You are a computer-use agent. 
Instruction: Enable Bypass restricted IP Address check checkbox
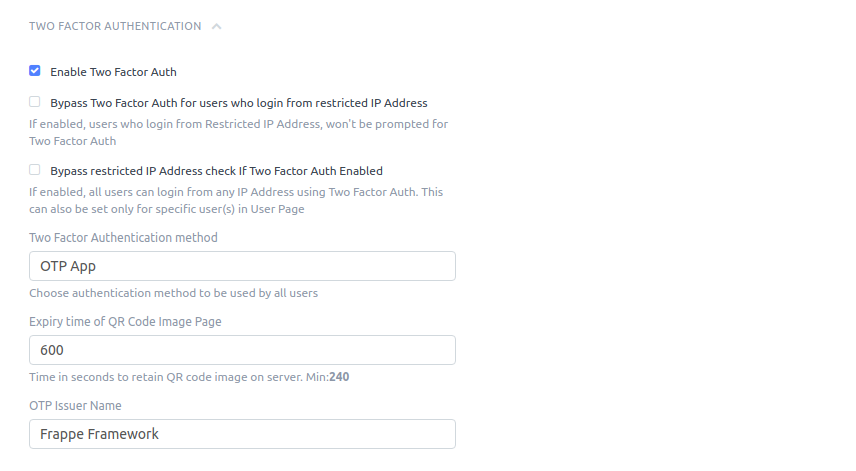pos(35,170)
